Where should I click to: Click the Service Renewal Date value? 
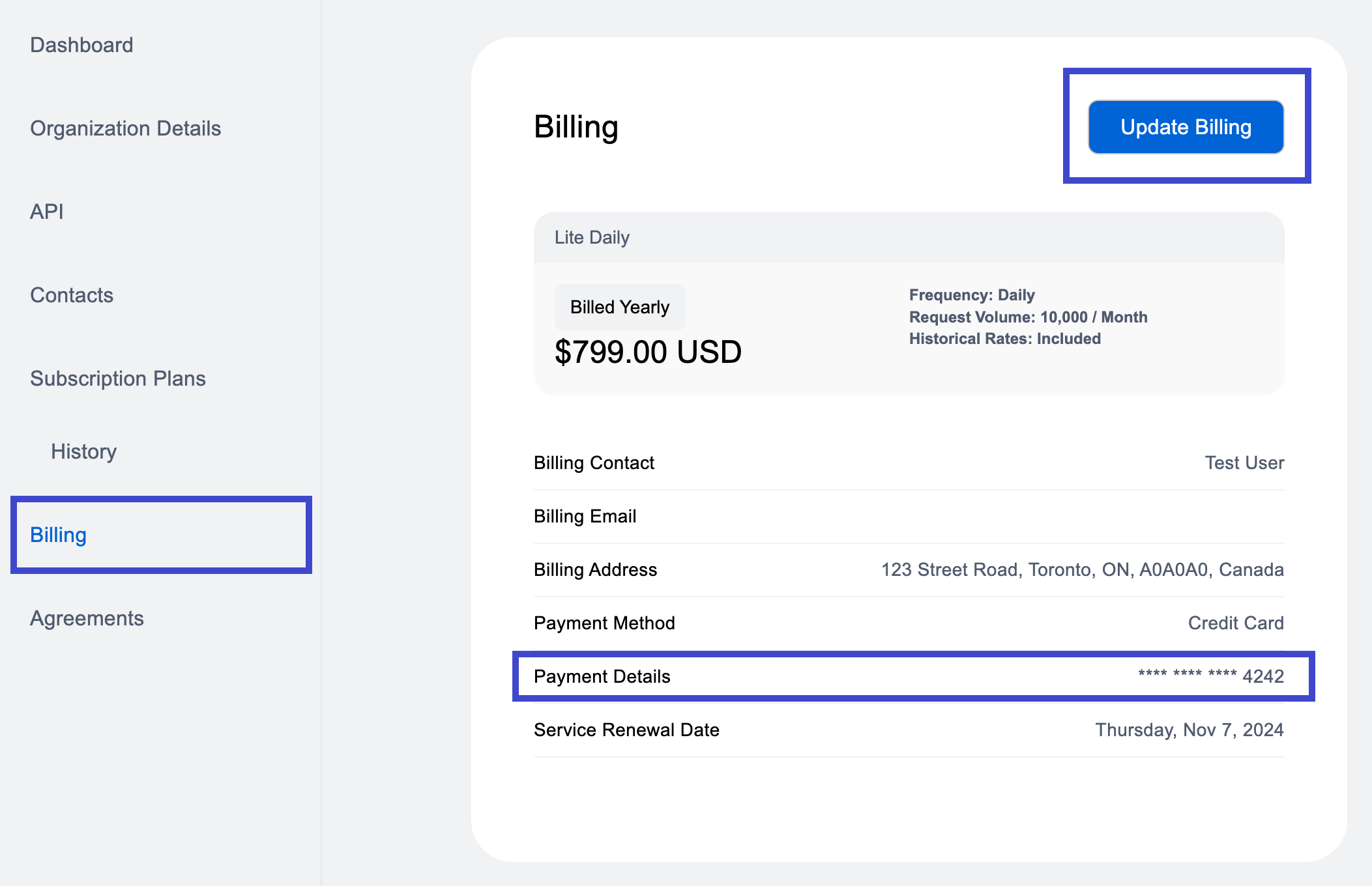click(x=1189, y=730)
